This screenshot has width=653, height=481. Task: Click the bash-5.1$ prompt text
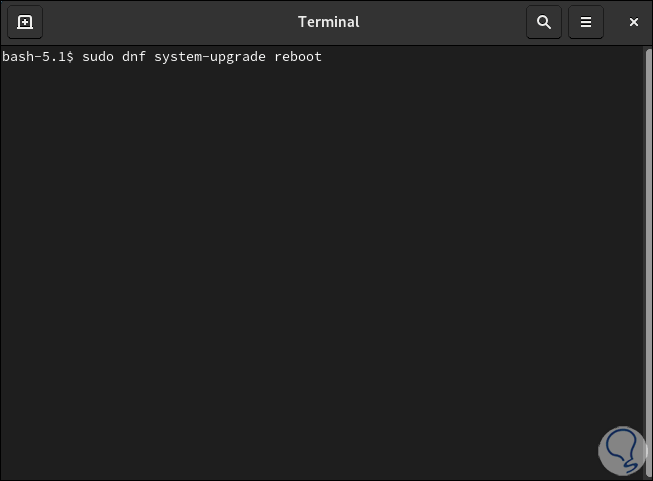pos(37,57)
